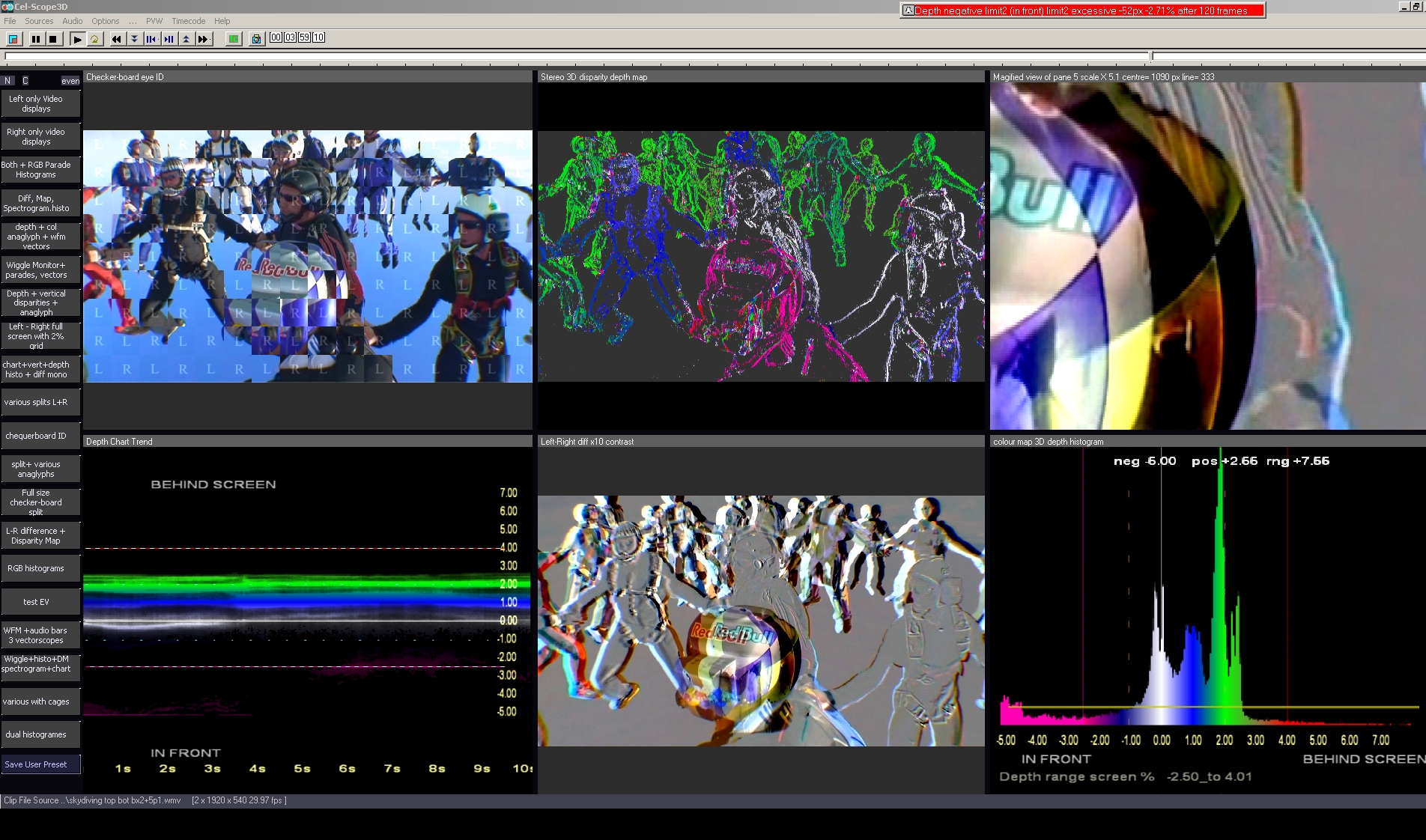The width and height of the screenshot is (1426, 840).
Task: Open the Sources menu
Action: (x=39, y=21)
